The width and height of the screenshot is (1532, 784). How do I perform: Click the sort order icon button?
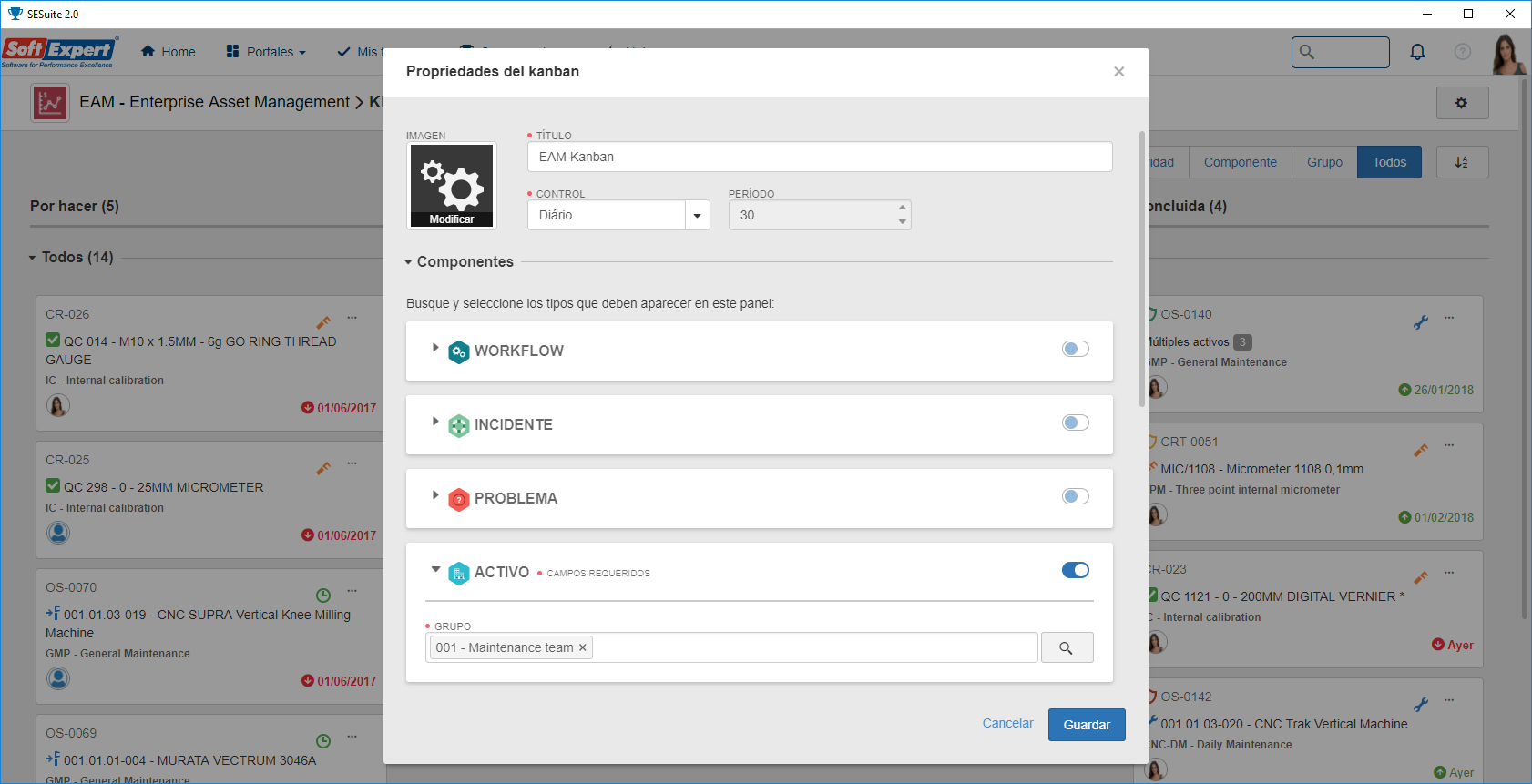click(1462, 162)
